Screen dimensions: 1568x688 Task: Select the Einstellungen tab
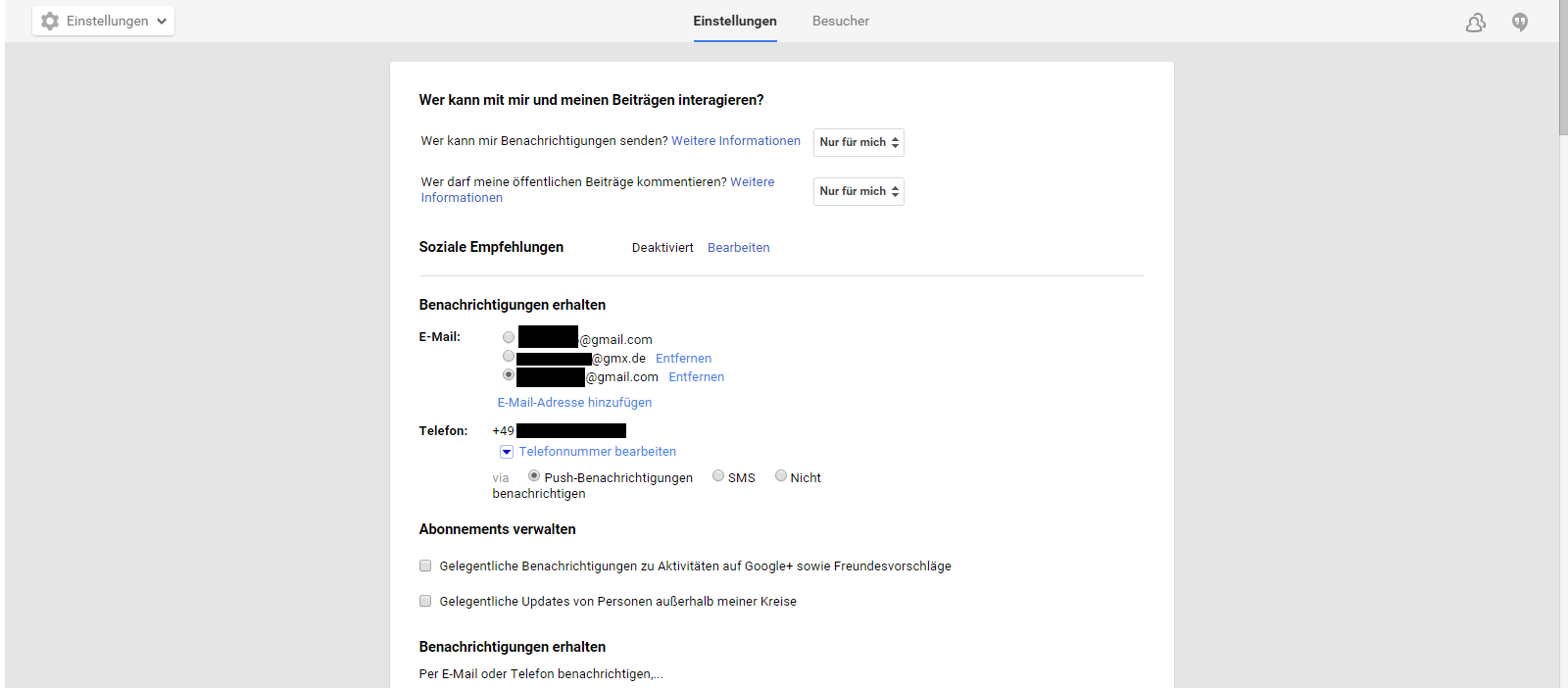(734, 21)
